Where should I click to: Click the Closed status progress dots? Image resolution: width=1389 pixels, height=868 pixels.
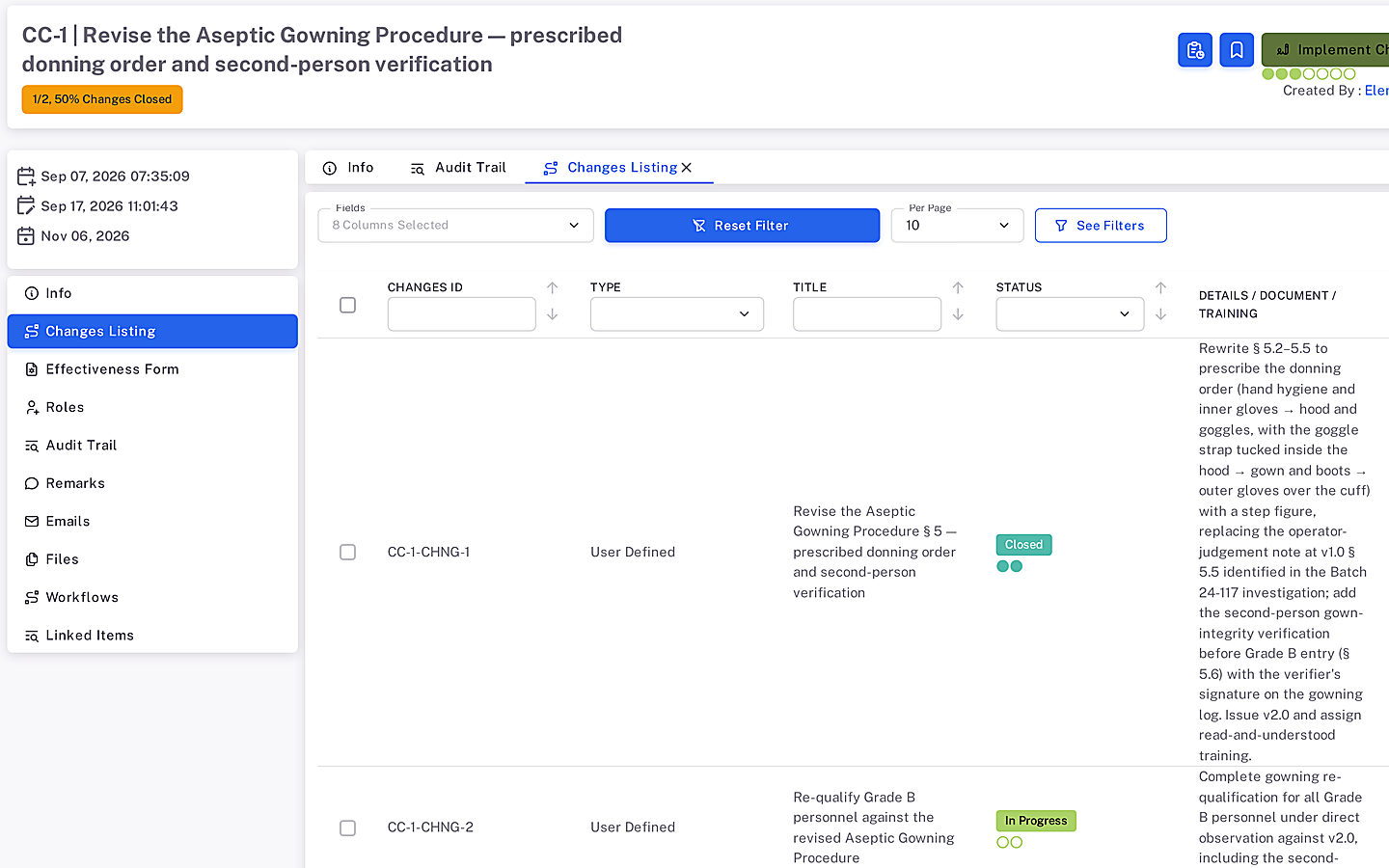tap(1009, 566)
